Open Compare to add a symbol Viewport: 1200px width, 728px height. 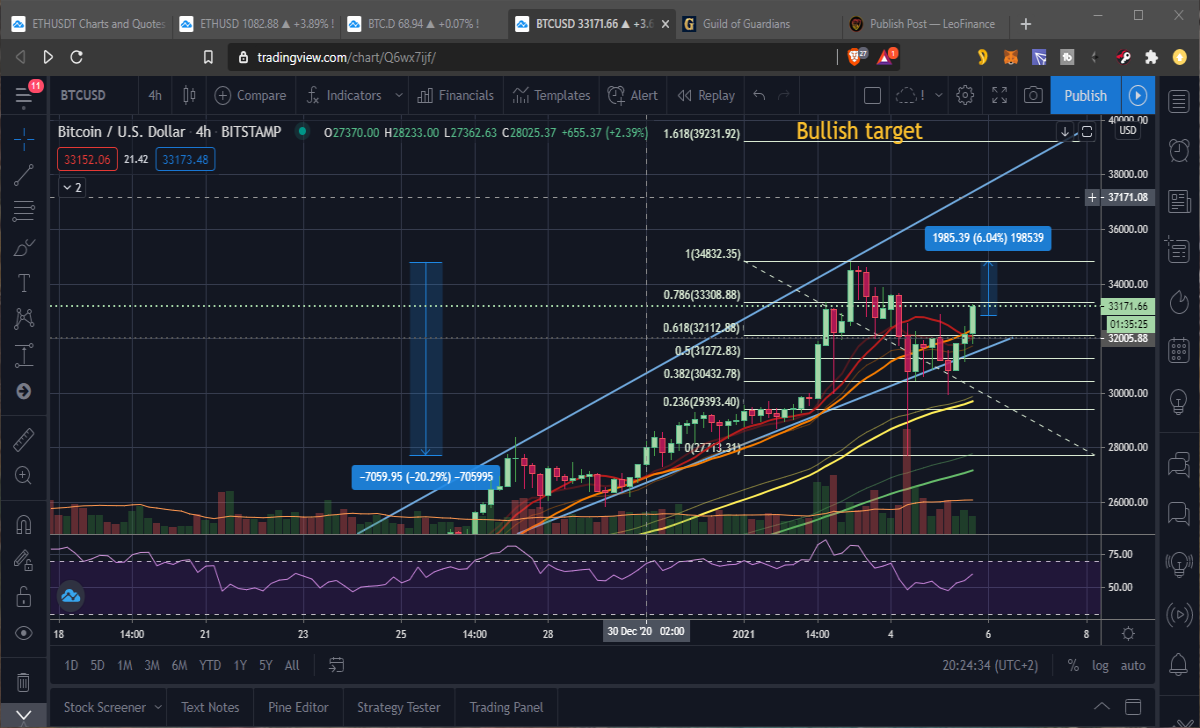click(x=250, y=96)
